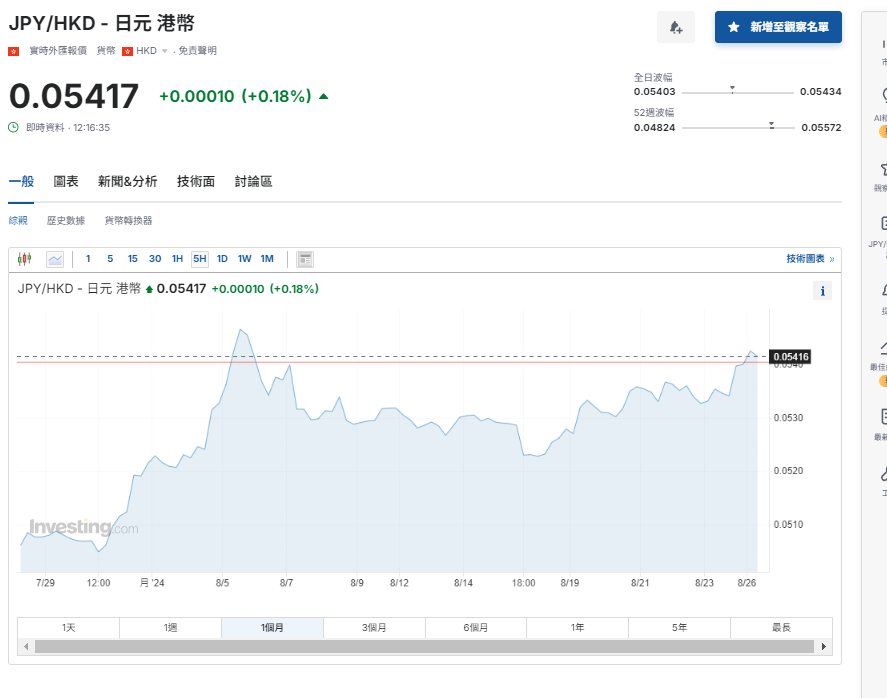Screen dimensions: 887x698
Task: Toggle the 1D chart interval
Action: pos(222,258)
